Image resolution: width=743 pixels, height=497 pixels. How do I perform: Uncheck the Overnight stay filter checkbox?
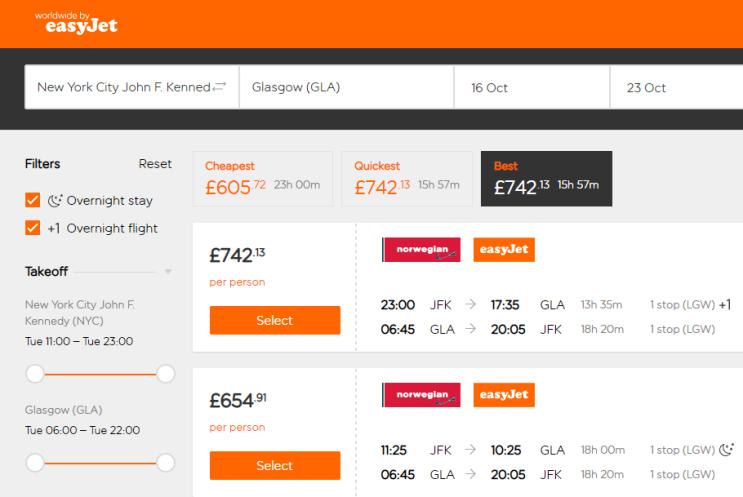click(x=33, y=200)
